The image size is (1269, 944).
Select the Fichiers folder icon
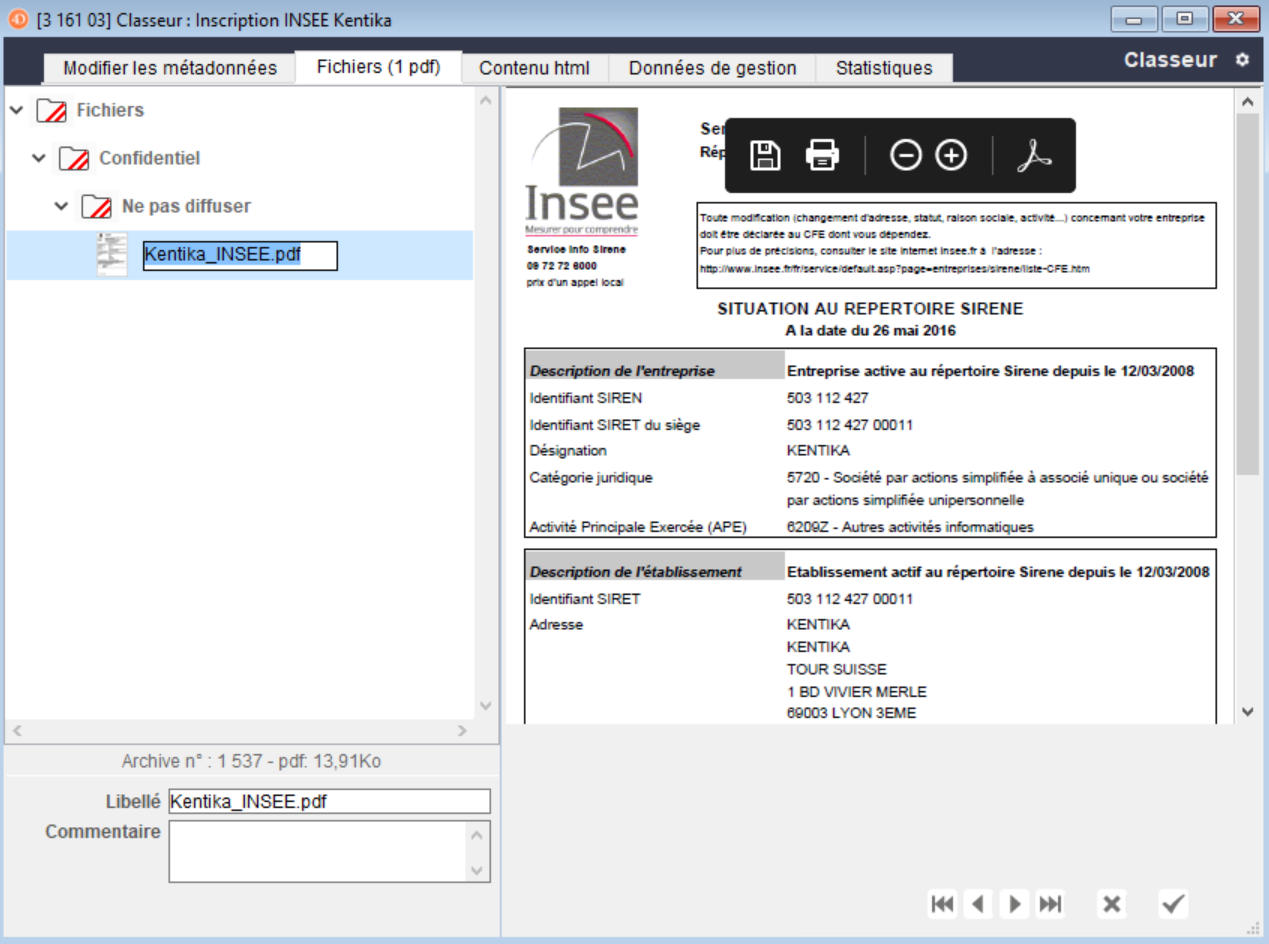(x=51, y=111)
